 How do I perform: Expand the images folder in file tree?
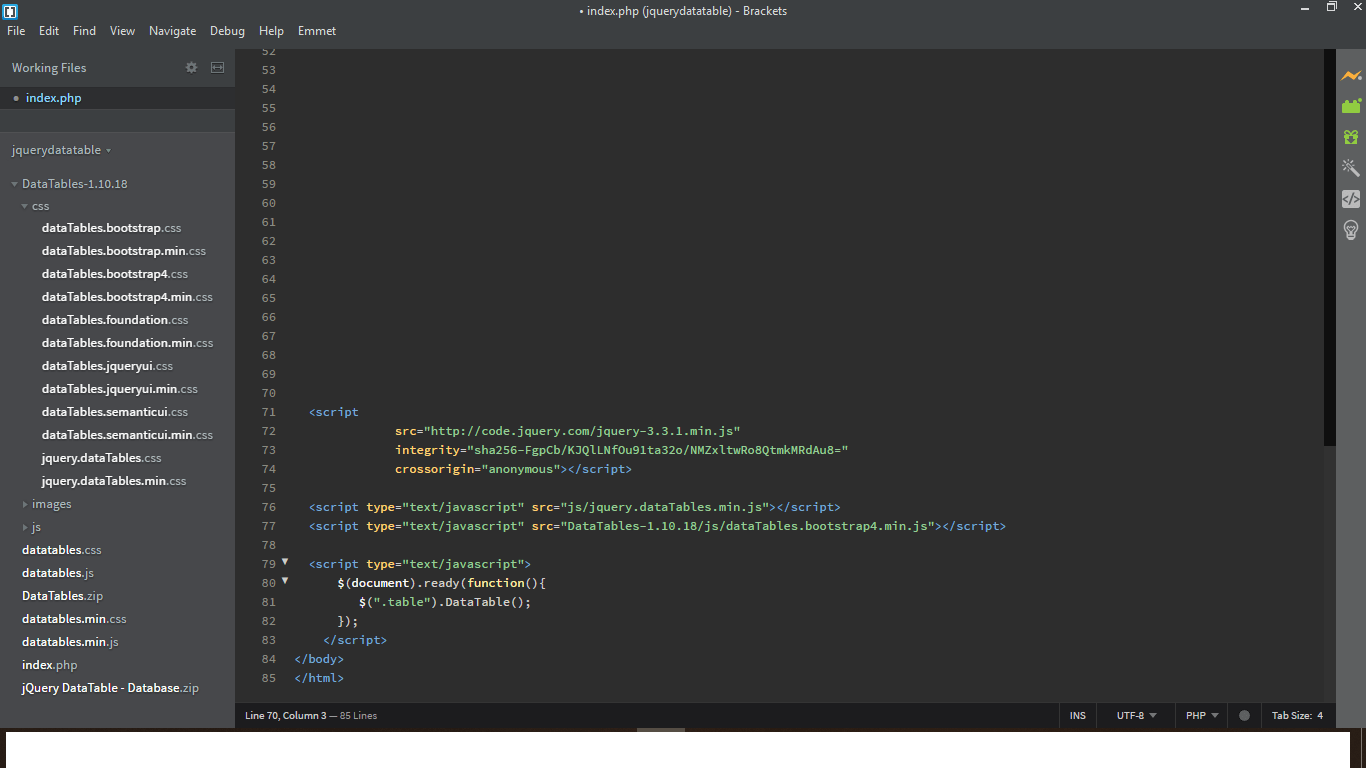pos(51,504)
